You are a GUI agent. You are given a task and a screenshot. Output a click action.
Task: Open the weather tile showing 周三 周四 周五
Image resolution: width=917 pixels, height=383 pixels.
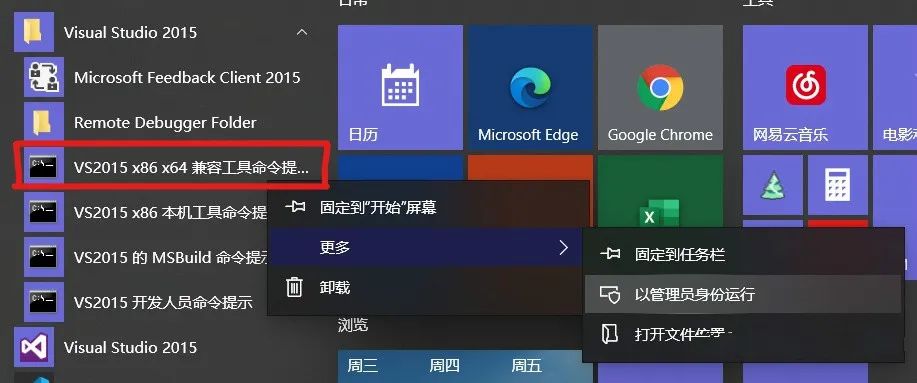pos(465,367)
